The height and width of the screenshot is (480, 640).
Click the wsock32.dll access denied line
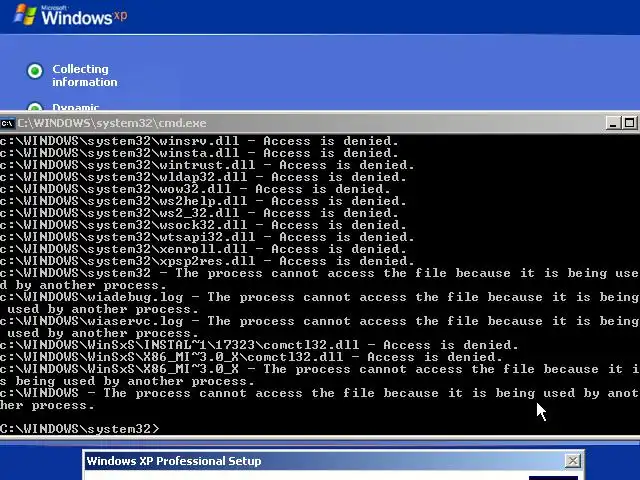point(203,225)
